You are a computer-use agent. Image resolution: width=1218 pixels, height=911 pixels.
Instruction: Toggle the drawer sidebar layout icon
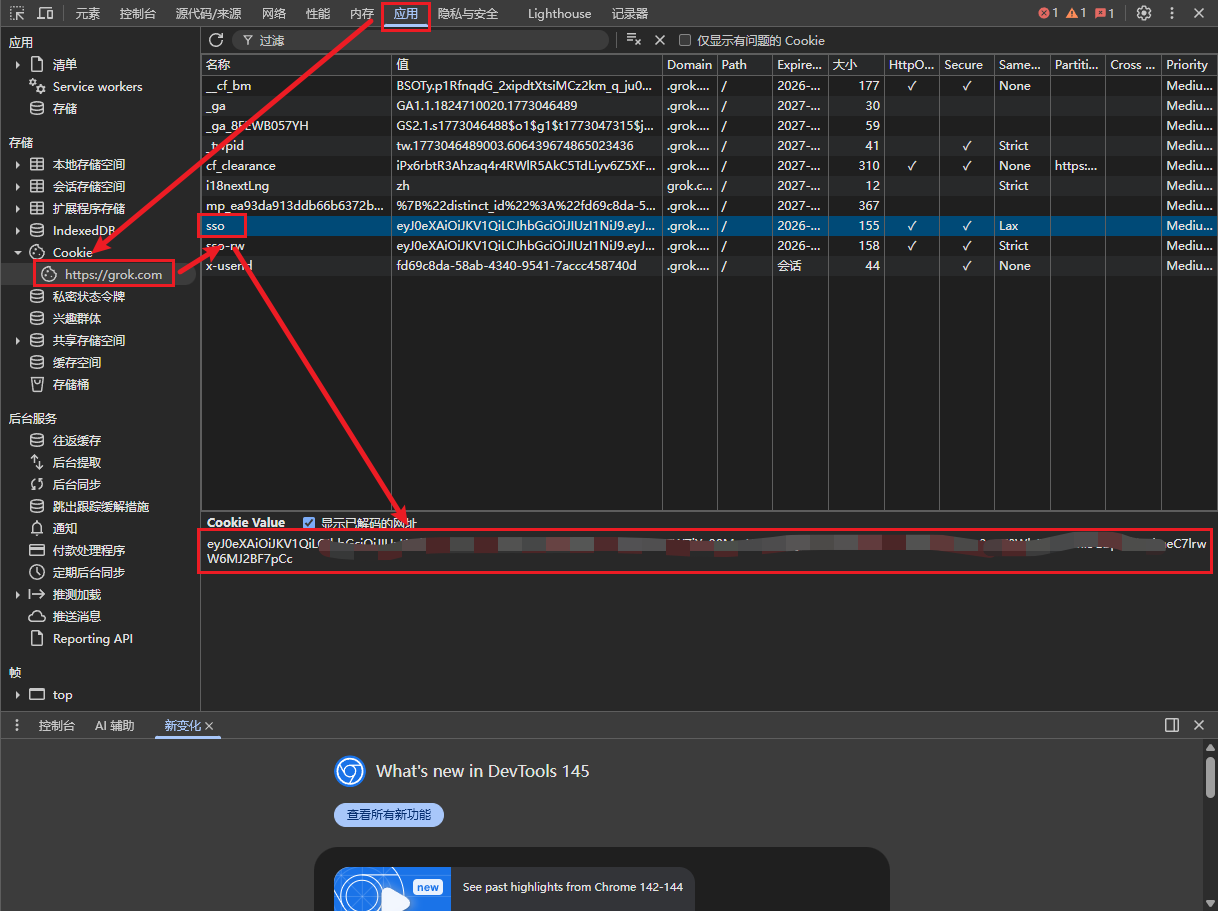click(x=1172, y=725)
